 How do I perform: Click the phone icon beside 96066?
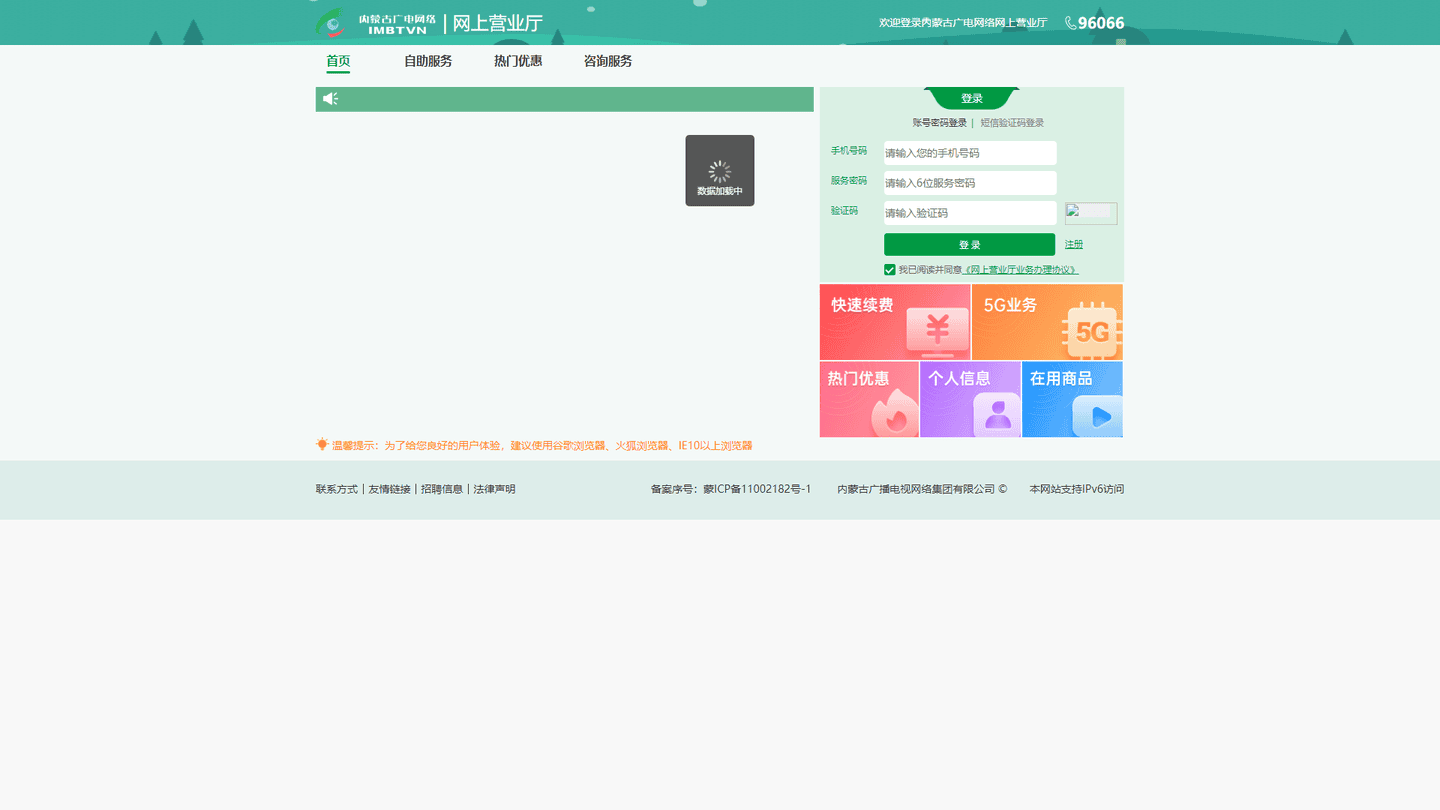[x=1070, y=23]
